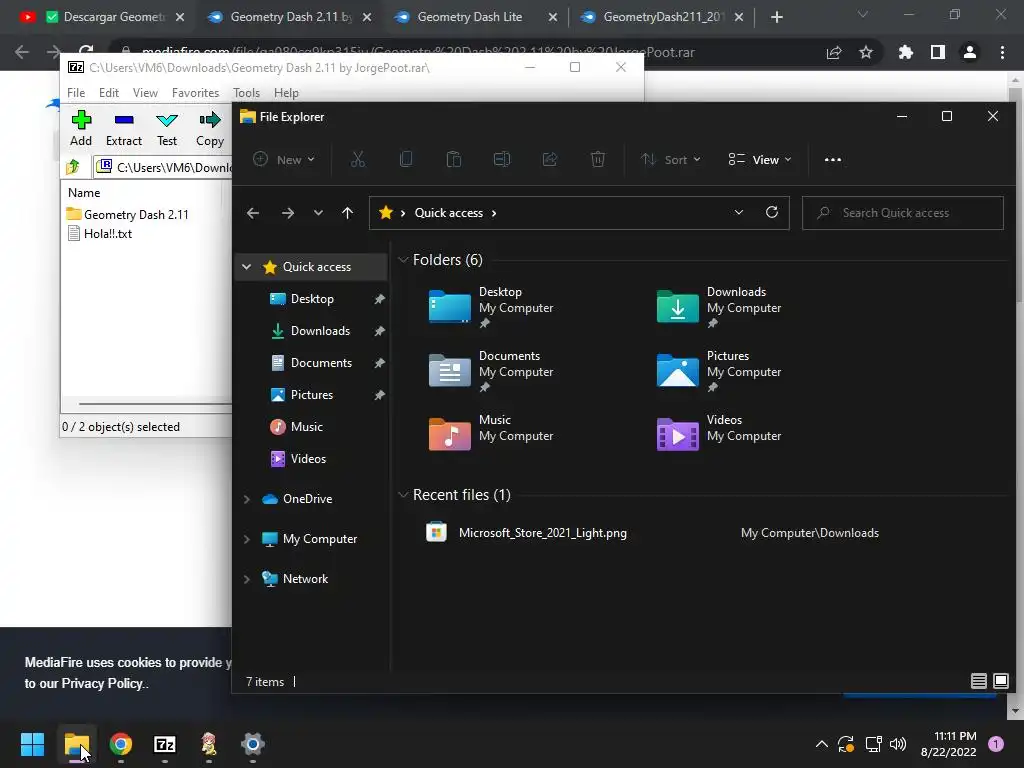The width and height of the screenshot is (1024, 768).
Task: Click the Add button in 7-Zip
Action: point(81,129)
